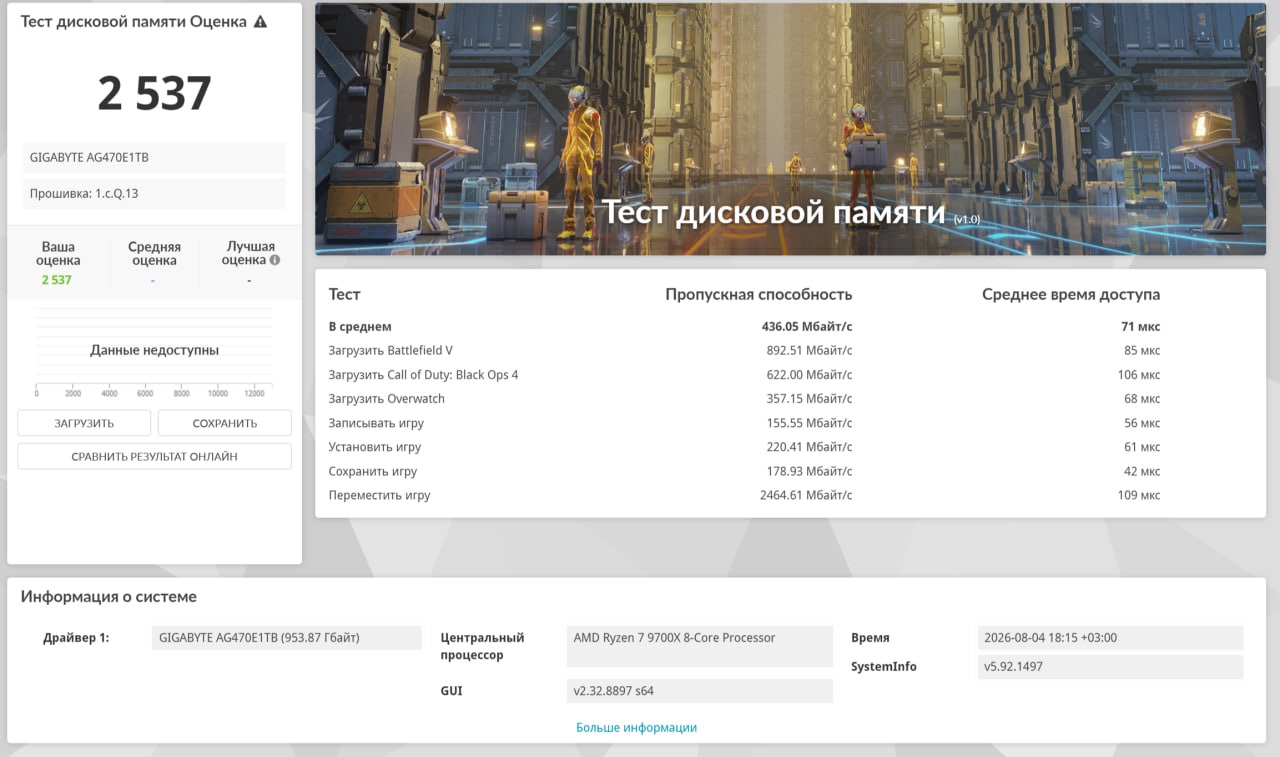The width and height of the screenshot is (1280, 757).
Task: Click the storage test banner image
Action: pos(790,129)
